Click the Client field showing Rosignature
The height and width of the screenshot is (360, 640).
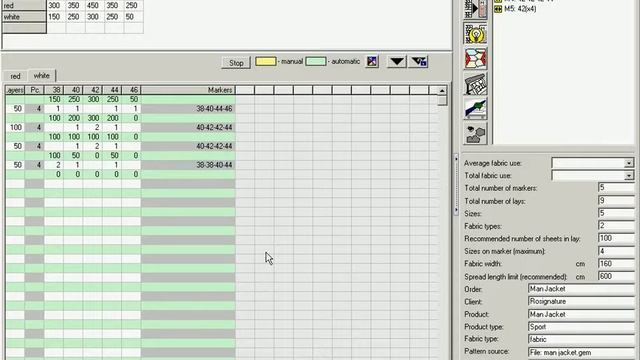(581, 302)
